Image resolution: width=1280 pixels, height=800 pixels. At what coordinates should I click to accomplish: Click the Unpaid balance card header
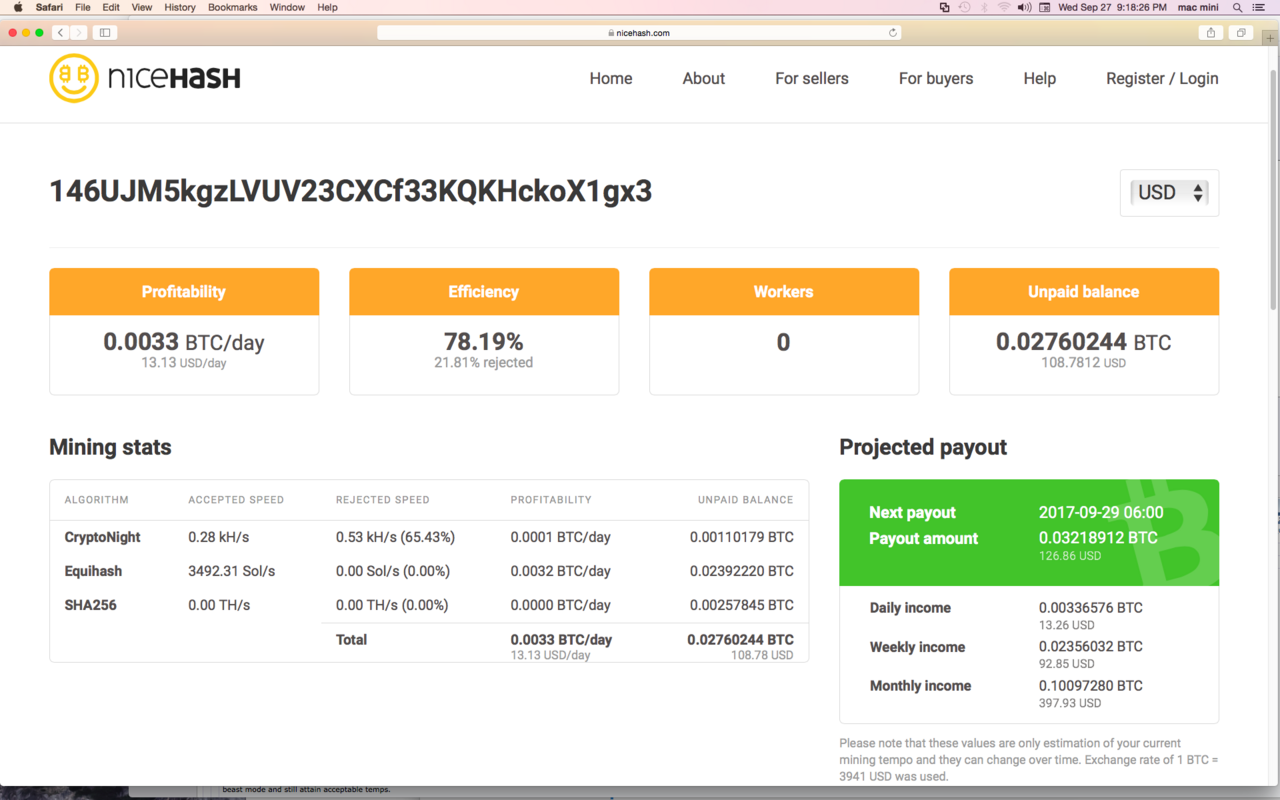coord(1084,292)
